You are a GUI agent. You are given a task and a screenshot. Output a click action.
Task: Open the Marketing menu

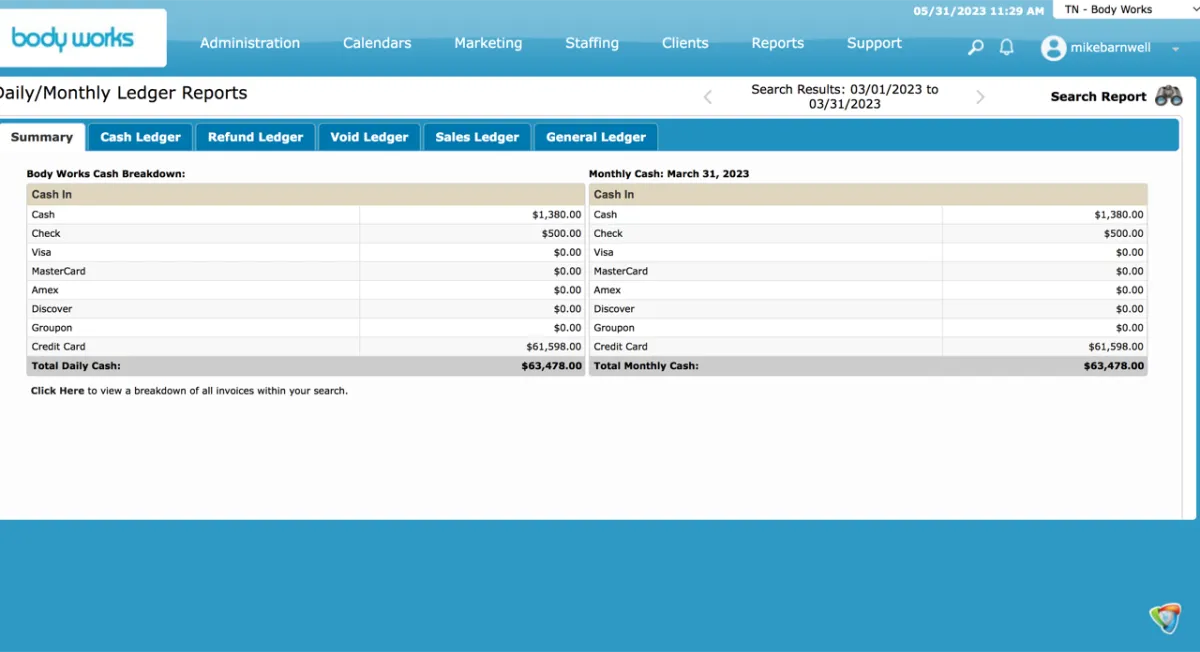(488, 43)
